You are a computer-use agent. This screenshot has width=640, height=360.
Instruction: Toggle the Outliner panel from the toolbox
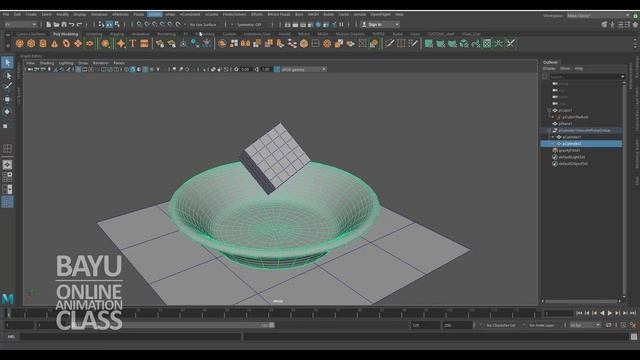tap(7, 202)
